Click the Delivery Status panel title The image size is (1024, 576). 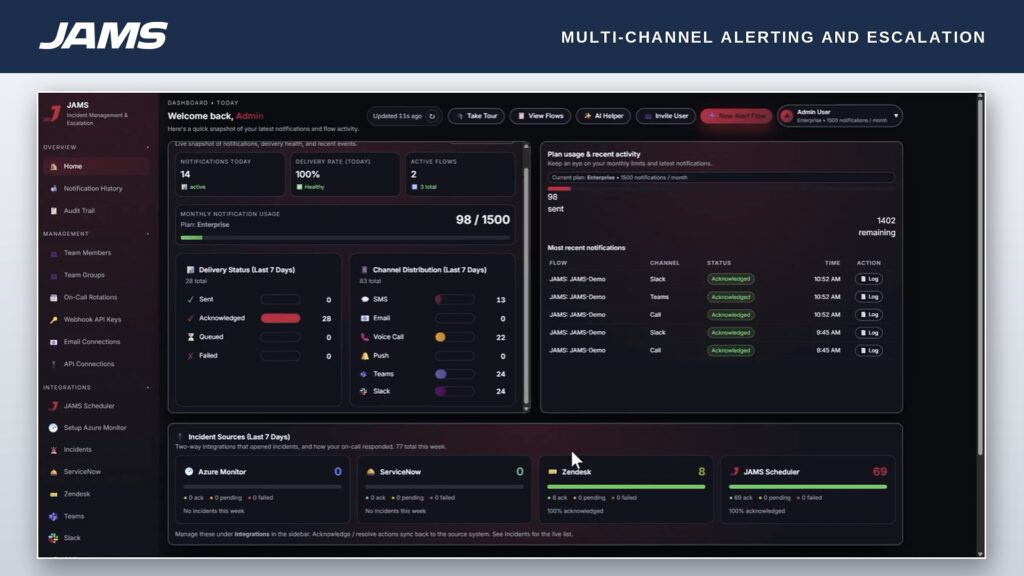pos(247,270)
